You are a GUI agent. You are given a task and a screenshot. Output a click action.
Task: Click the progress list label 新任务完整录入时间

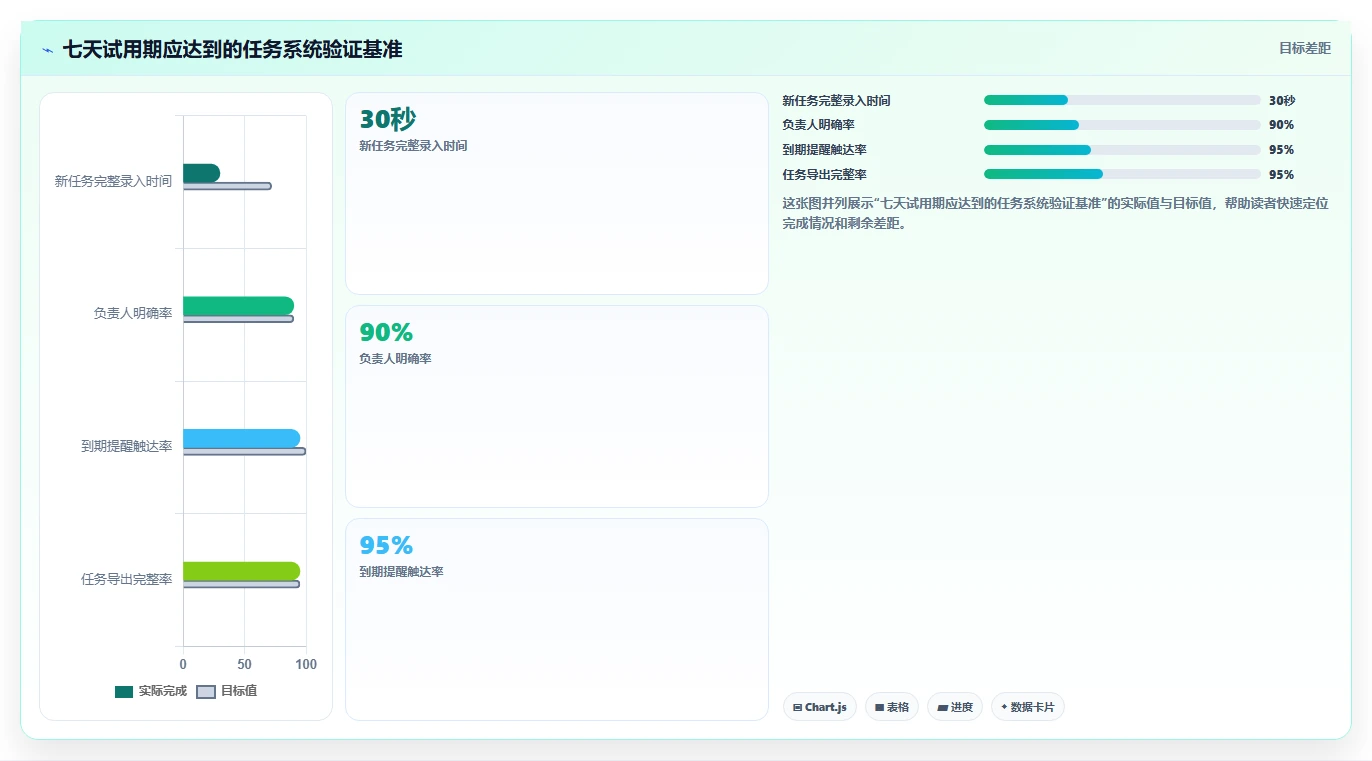tap(836, 100)
